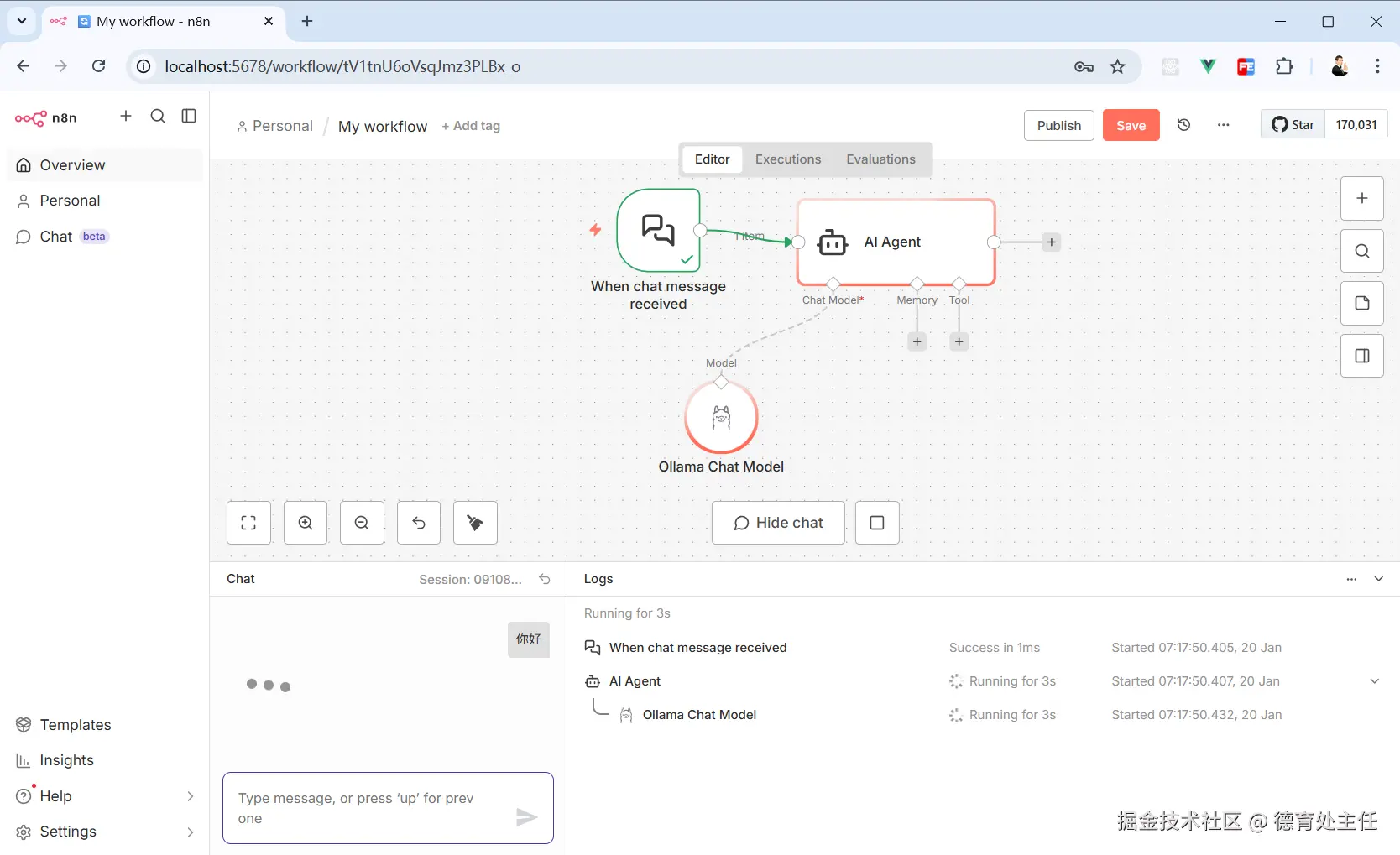Open Insights in sidebar

click(x=105, y=760)
